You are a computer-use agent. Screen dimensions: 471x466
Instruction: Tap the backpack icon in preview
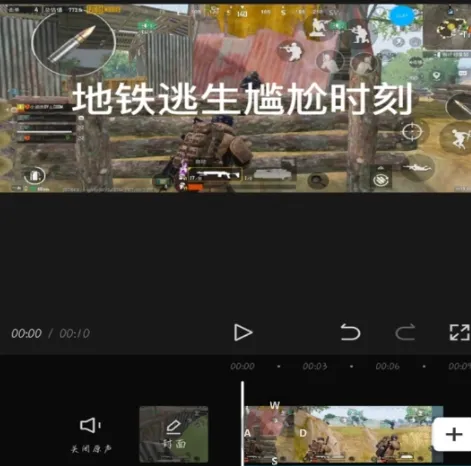35,175
